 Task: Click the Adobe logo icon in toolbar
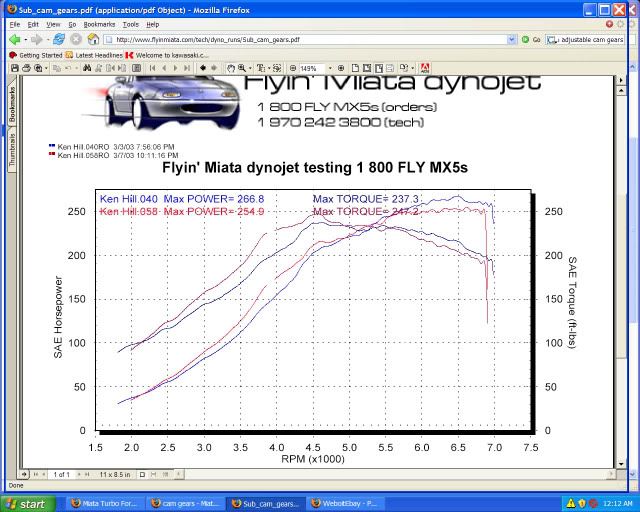coord(425,68)
